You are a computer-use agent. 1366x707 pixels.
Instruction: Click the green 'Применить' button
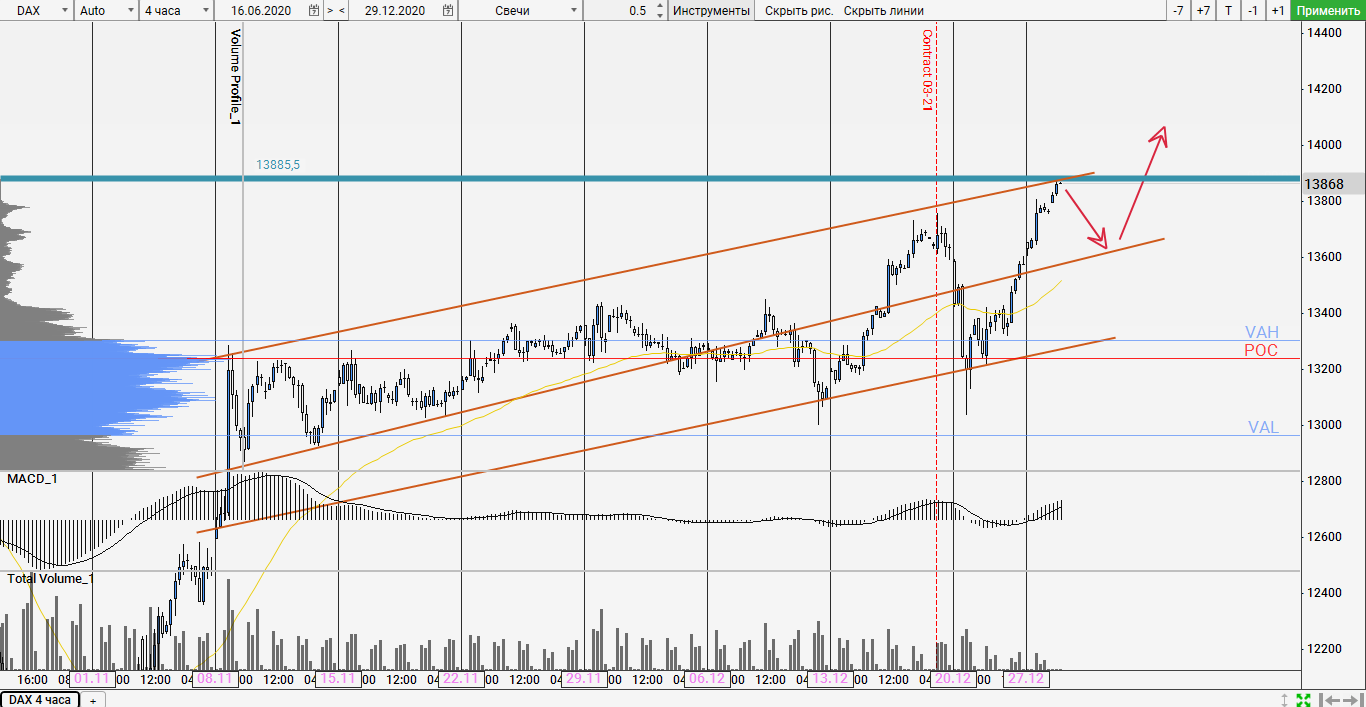click(1327, 11)
